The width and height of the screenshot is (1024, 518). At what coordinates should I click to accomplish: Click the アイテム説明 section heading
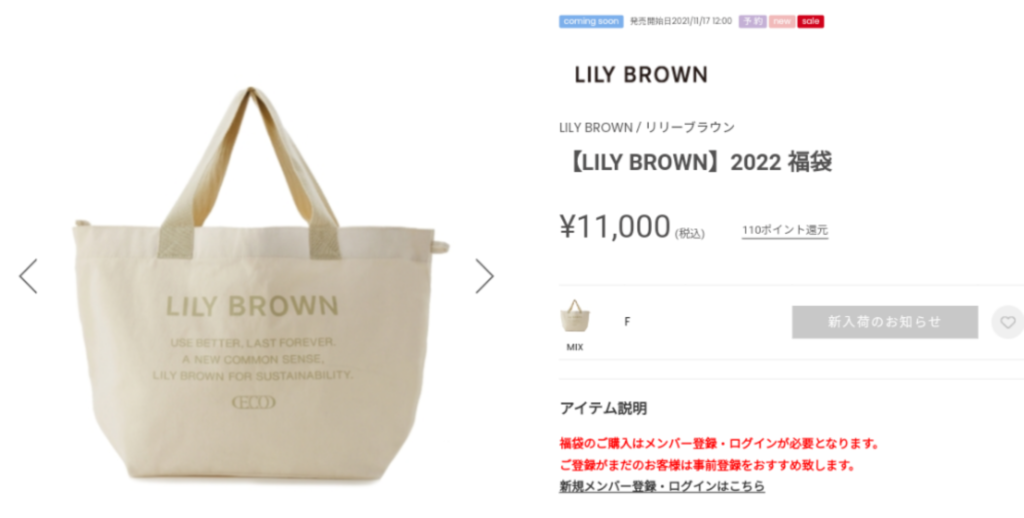click(x=603, y=409)
